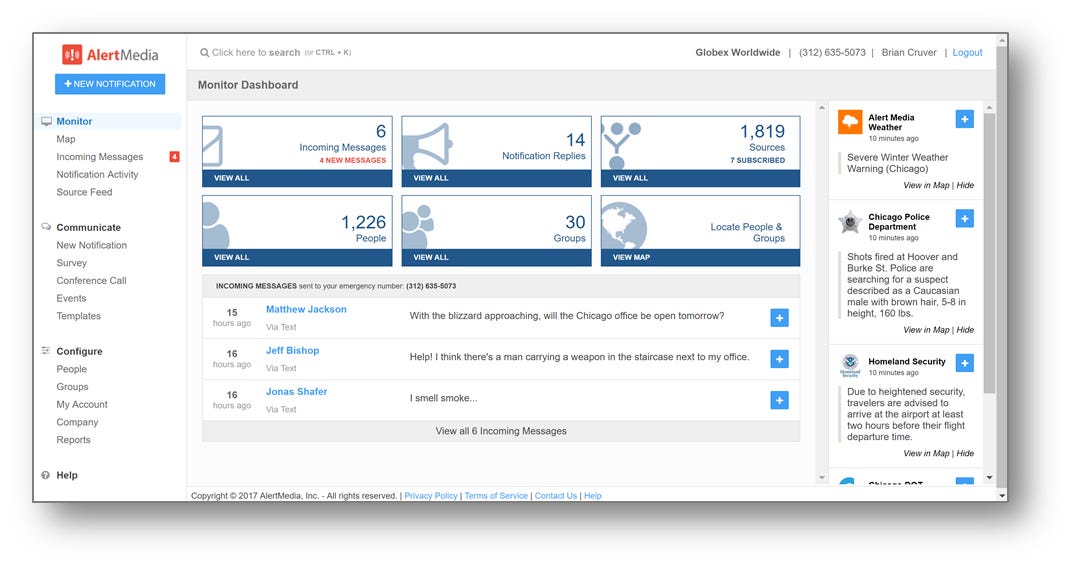Image resolution: width=1074 pixels, height=568 pixels.
Task: Open My Account in the sidebar
Action: click(x=82, y=405)
